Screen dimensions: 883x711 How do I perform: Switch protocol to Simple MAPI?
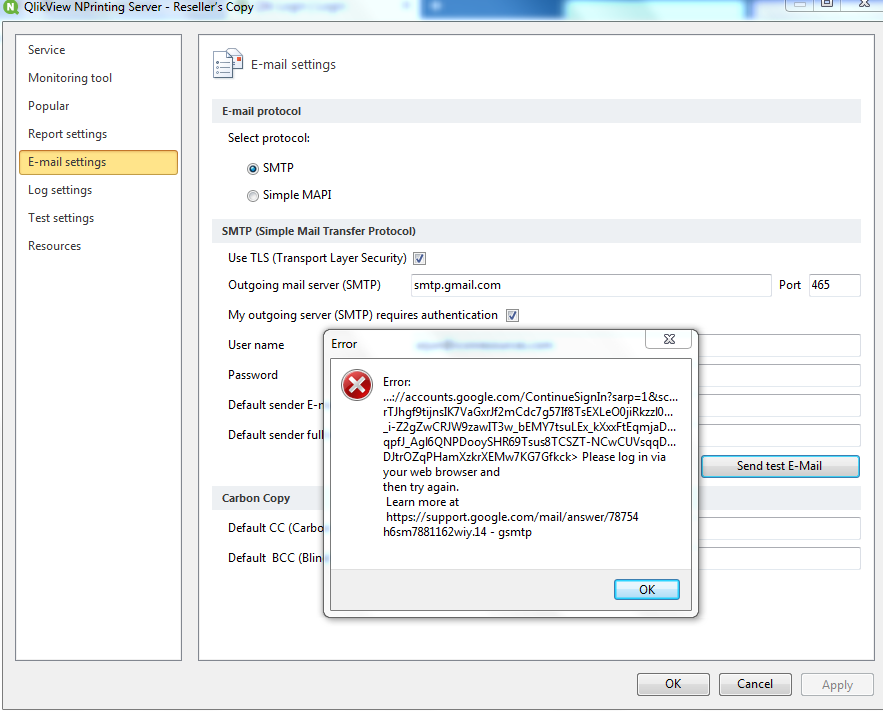point(252,196)
